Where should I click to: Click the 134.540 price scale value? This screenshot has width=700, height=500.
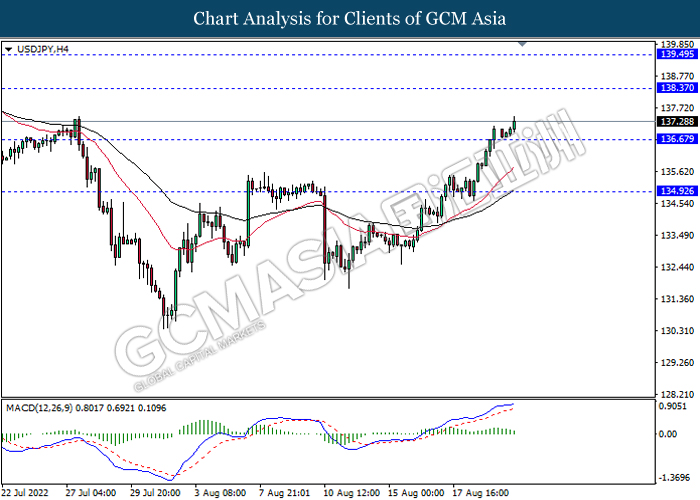pos(677,204)
